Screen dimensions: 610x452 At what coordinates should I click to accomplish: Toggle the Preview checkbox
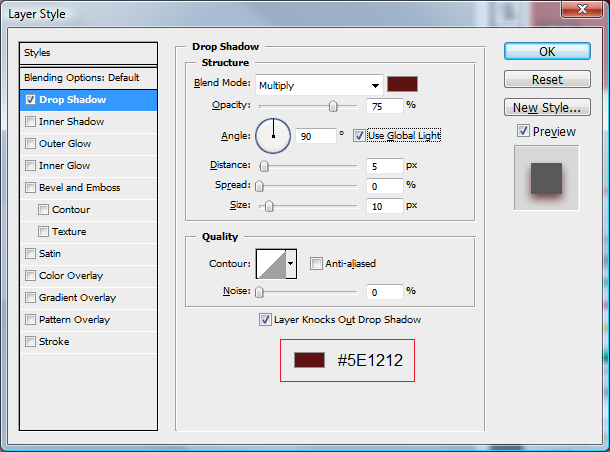click(x=523, y=131)
